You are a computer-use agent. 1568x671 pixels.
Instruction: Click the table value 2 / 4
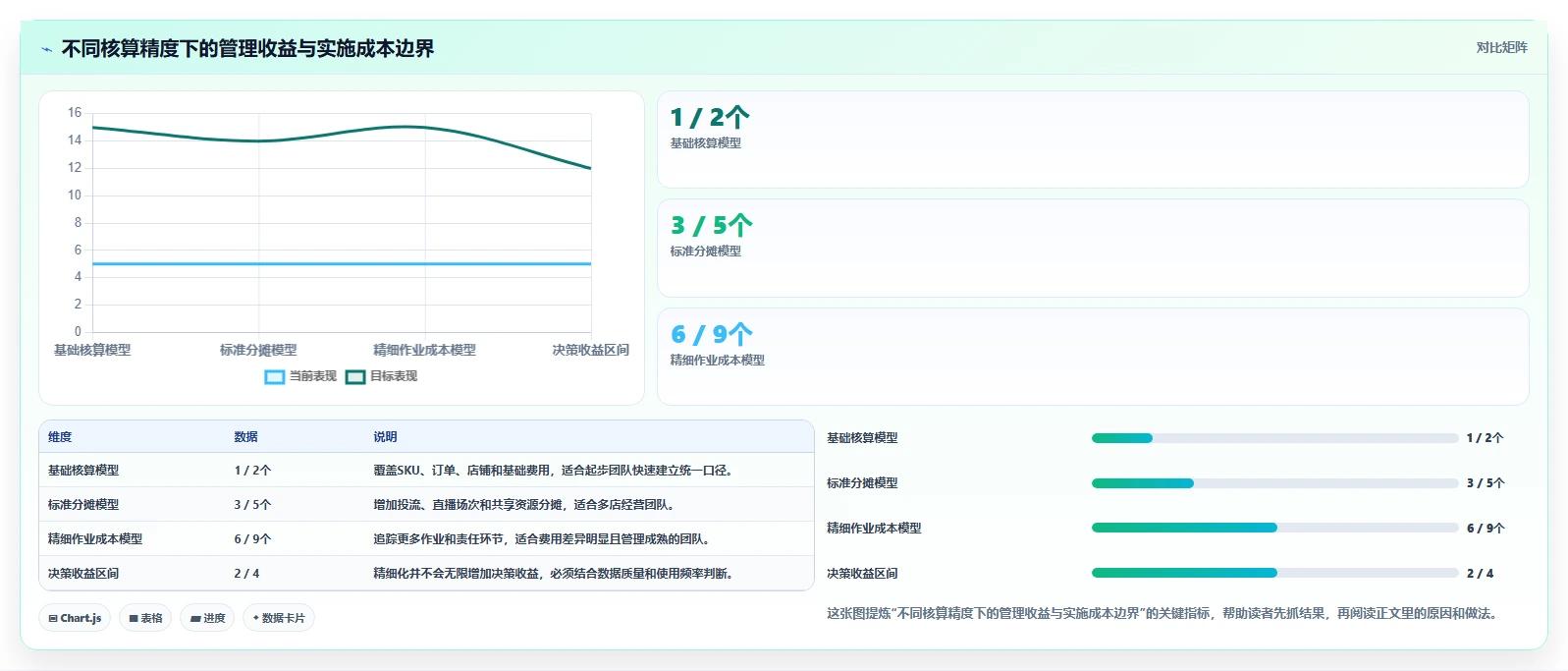point(246,574)
